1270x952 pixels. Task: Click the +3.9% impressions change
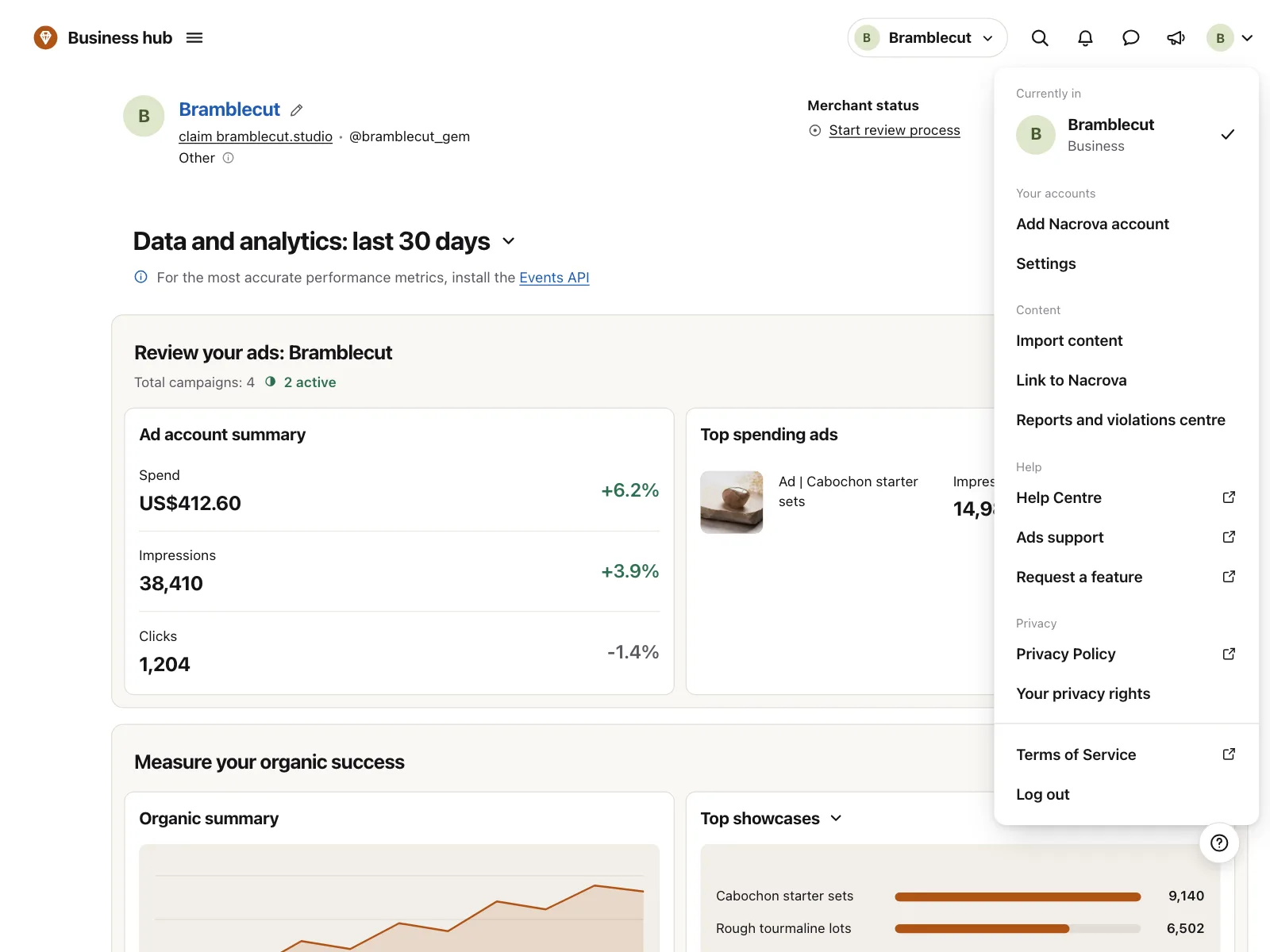(x=630, y=571)
